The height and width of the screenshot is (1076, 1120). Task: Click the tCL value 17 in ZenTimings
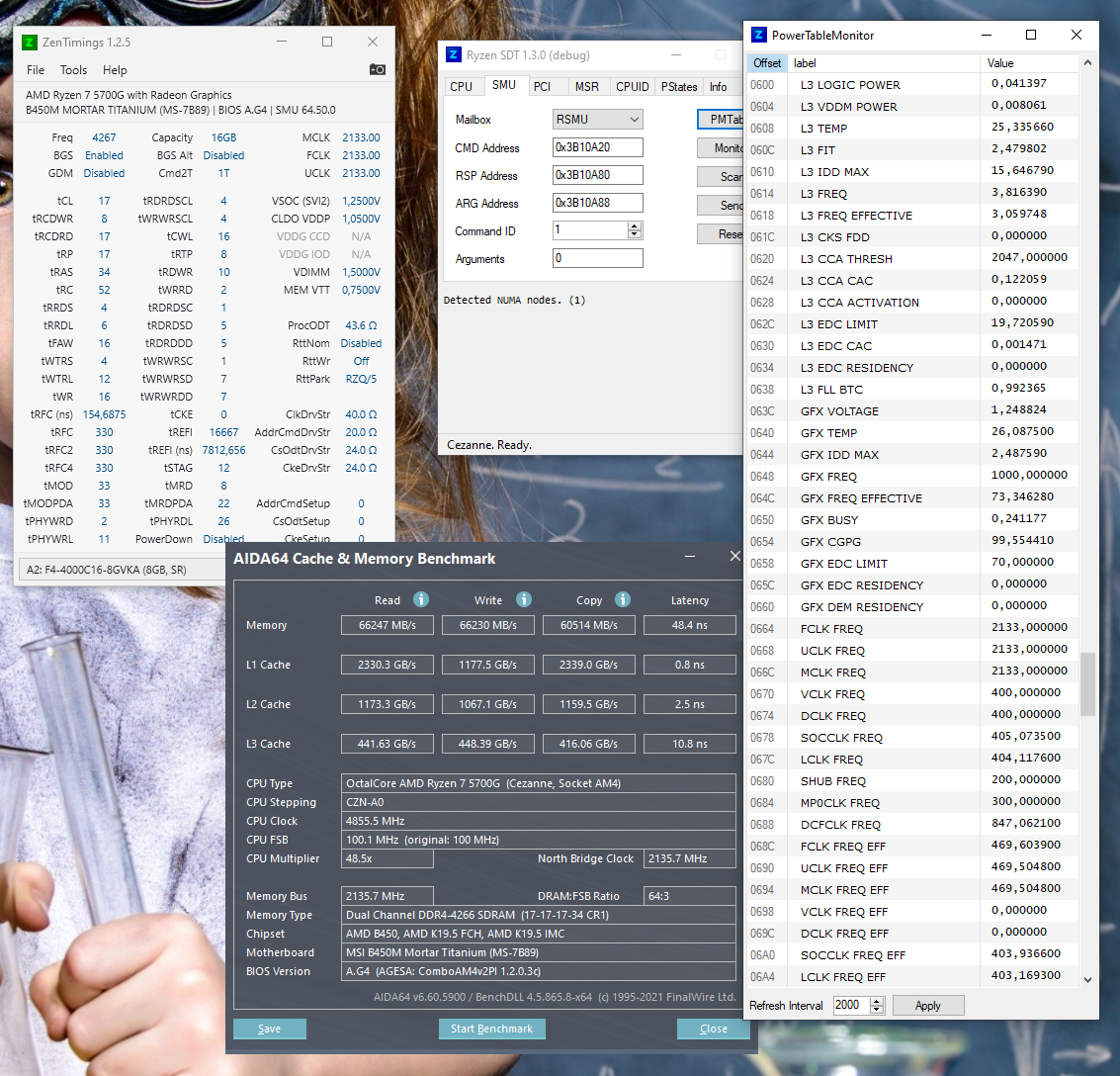tap(104, 201)
